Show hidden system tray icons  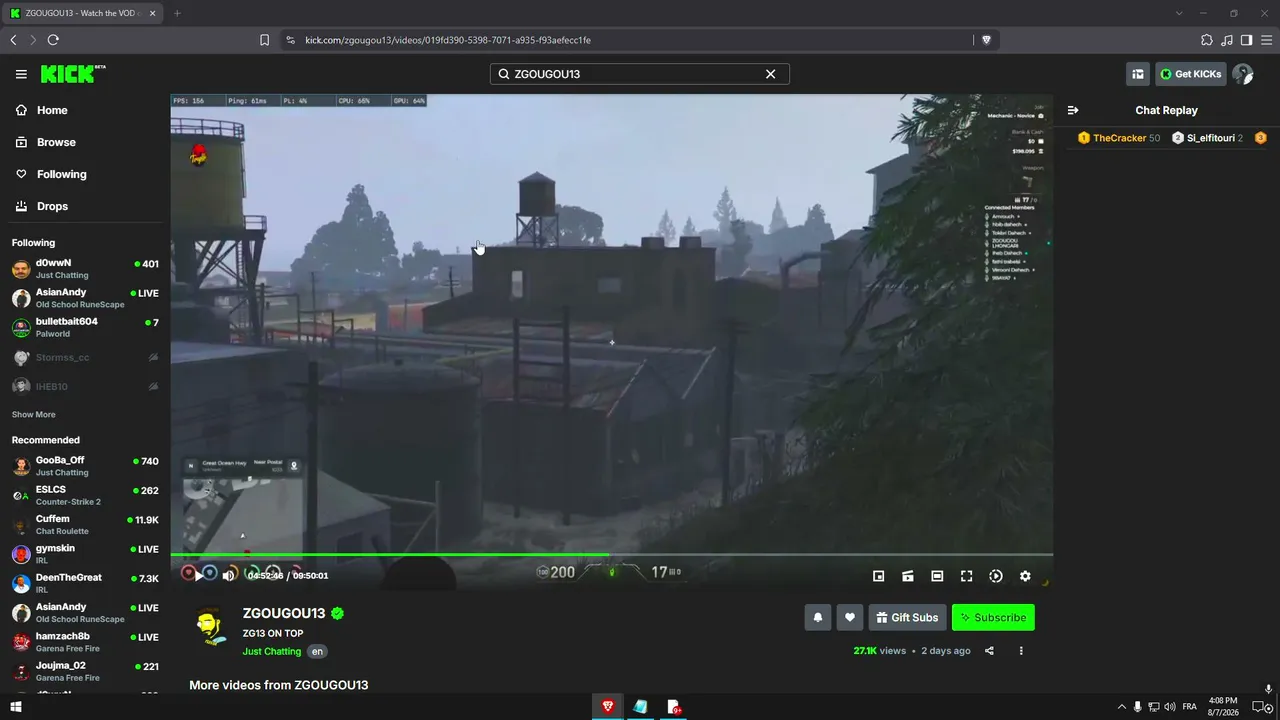[1121, 707]
